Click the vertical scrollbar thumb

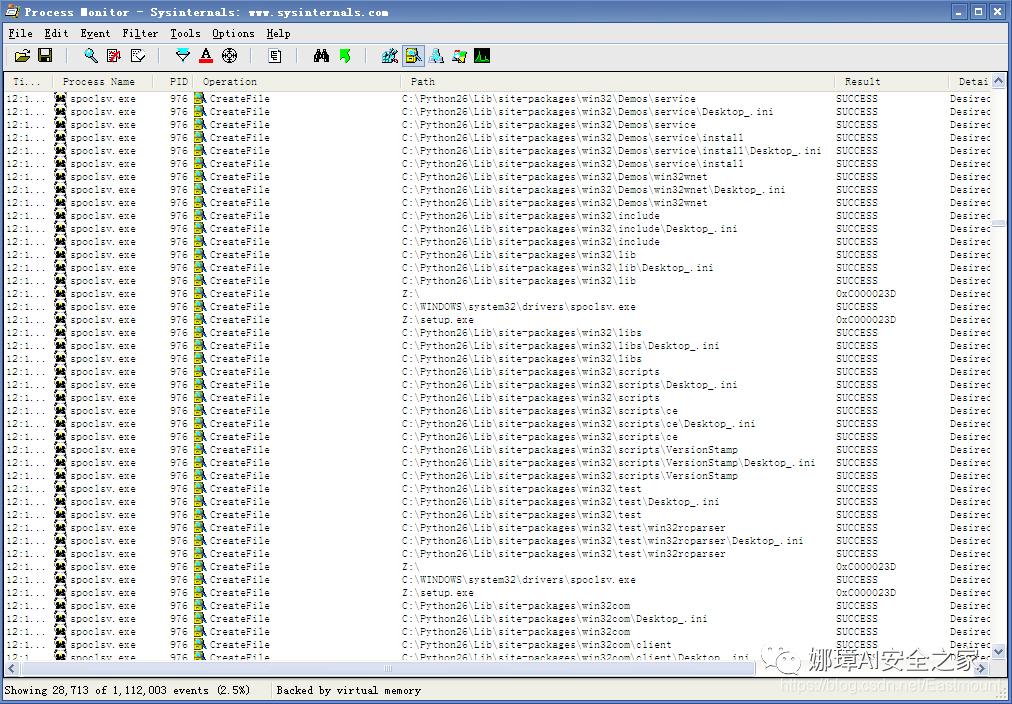(998, 223)
